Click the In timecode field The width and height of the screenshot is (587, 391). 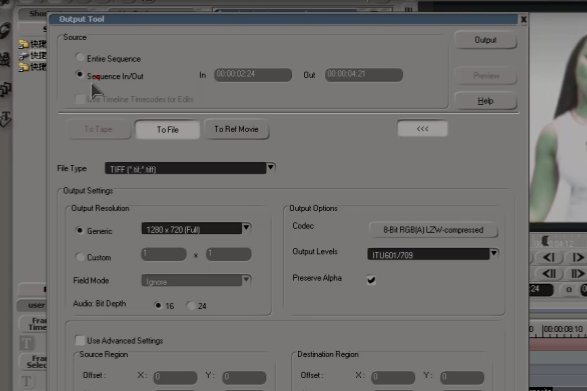pos(253,75)
